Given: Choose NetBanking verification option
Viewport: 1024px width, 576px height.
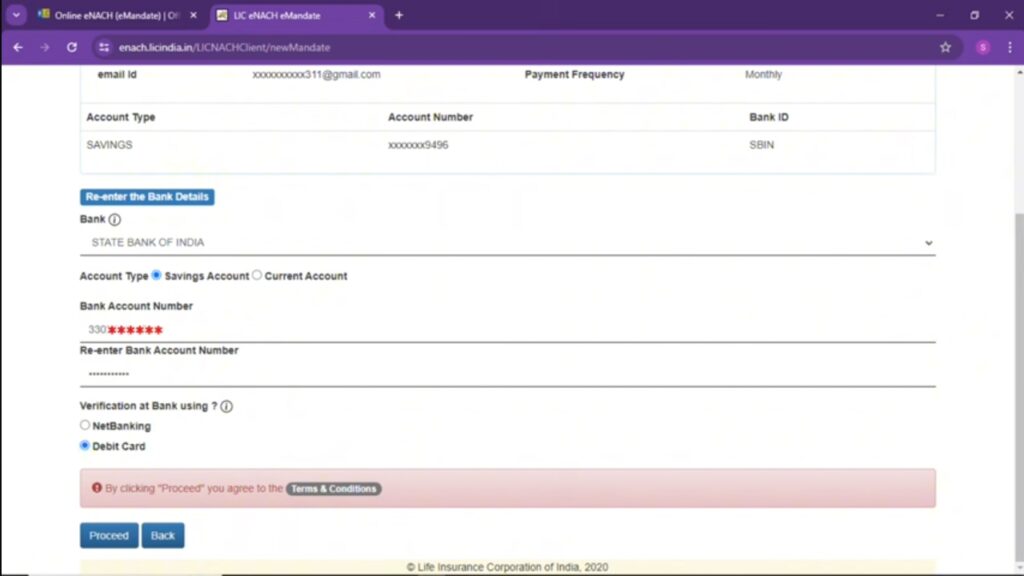Looking at the screenshot, I should coord(85,425).
